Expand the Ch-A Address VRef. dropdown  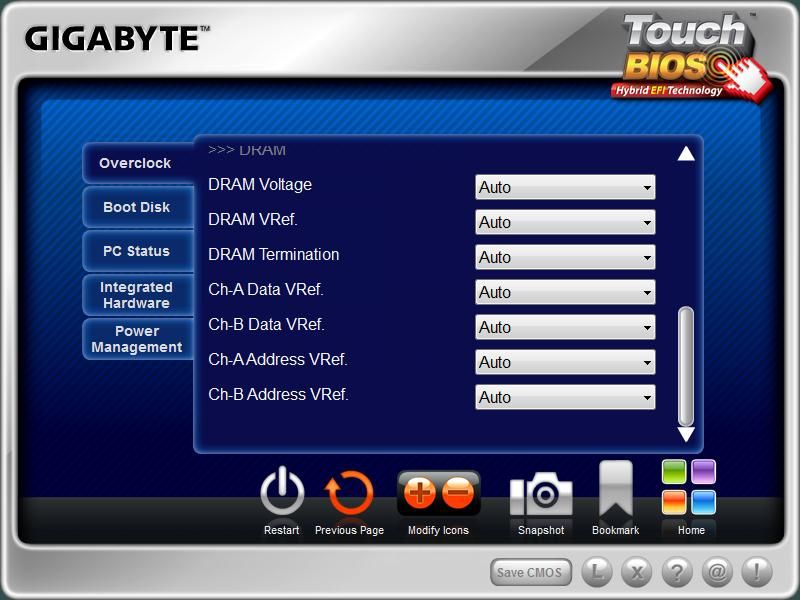click(565, 362)
